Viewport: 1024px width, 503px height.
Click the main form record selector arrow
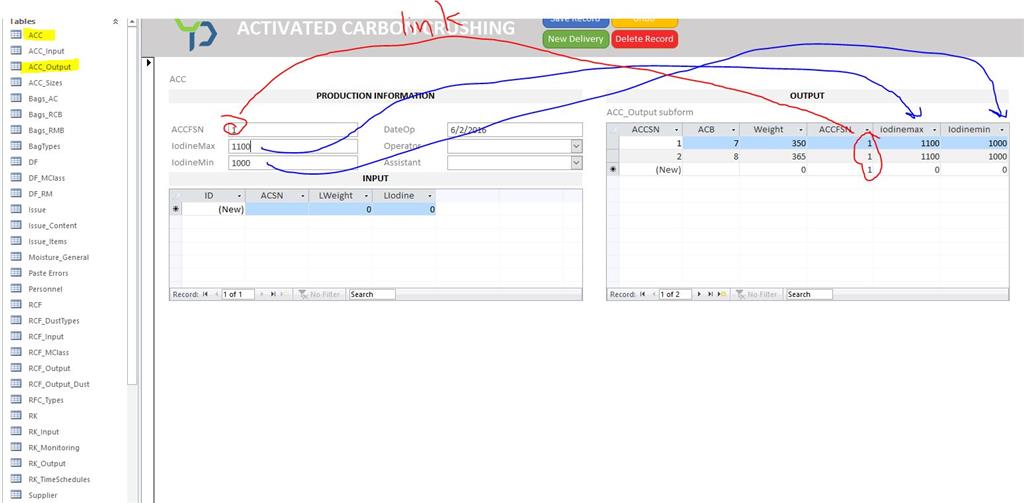click(149, 63)
